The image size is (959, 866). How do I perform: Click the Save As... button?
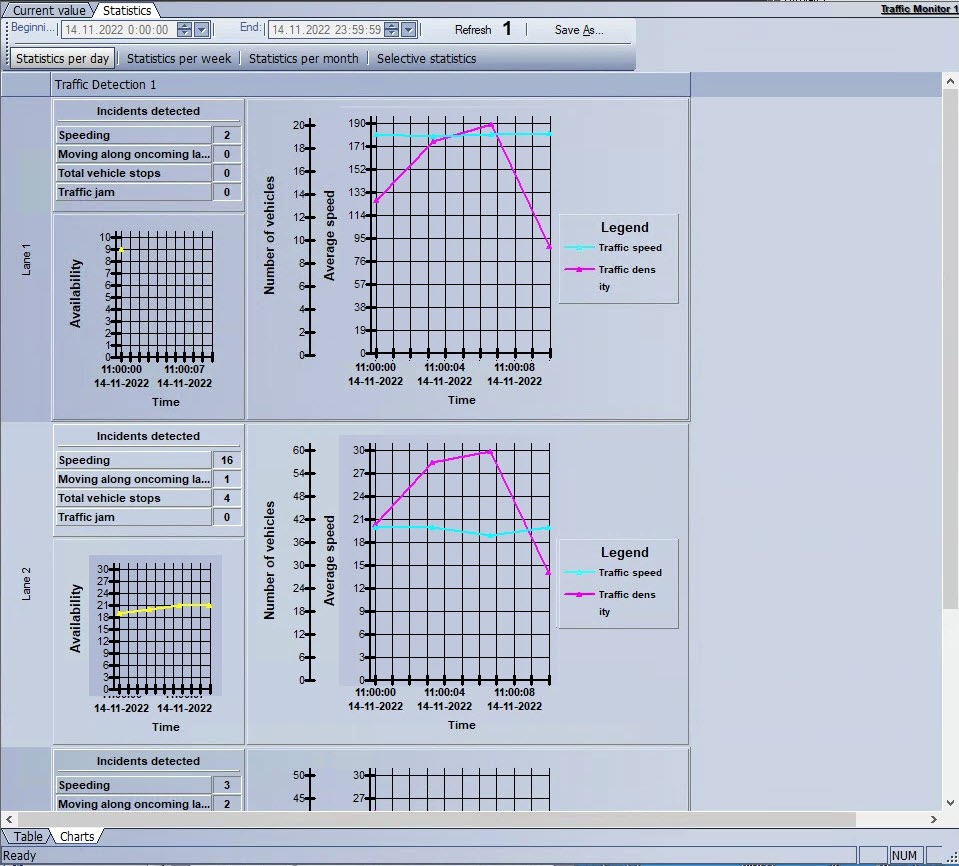coord(579,30)
